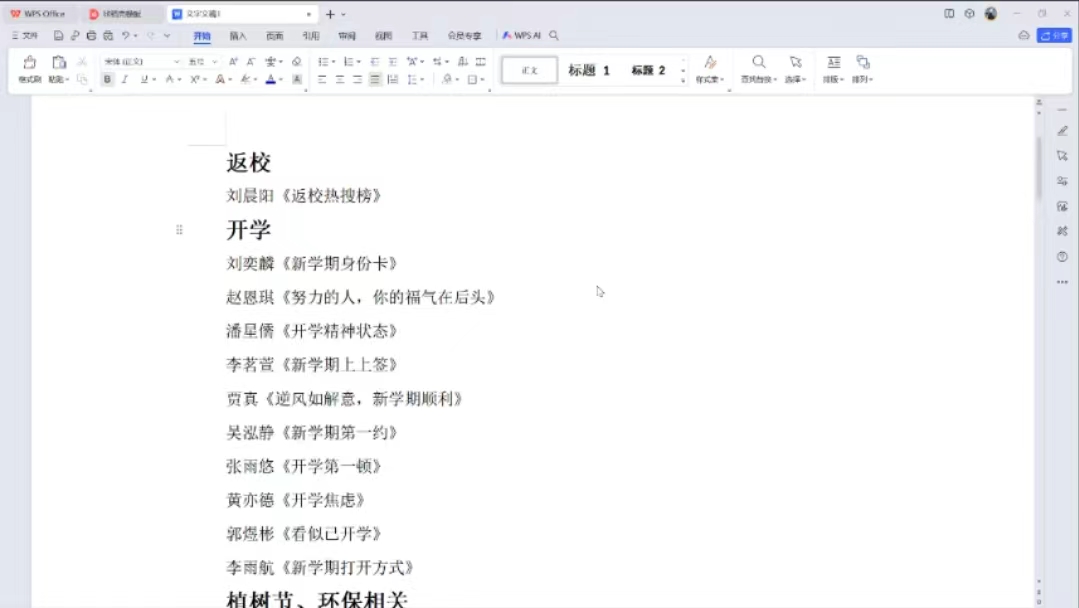Viewport: 1079px width, 608px height.
Task: Apply the 标题 1 heading style
Action: tap(589, 70)
